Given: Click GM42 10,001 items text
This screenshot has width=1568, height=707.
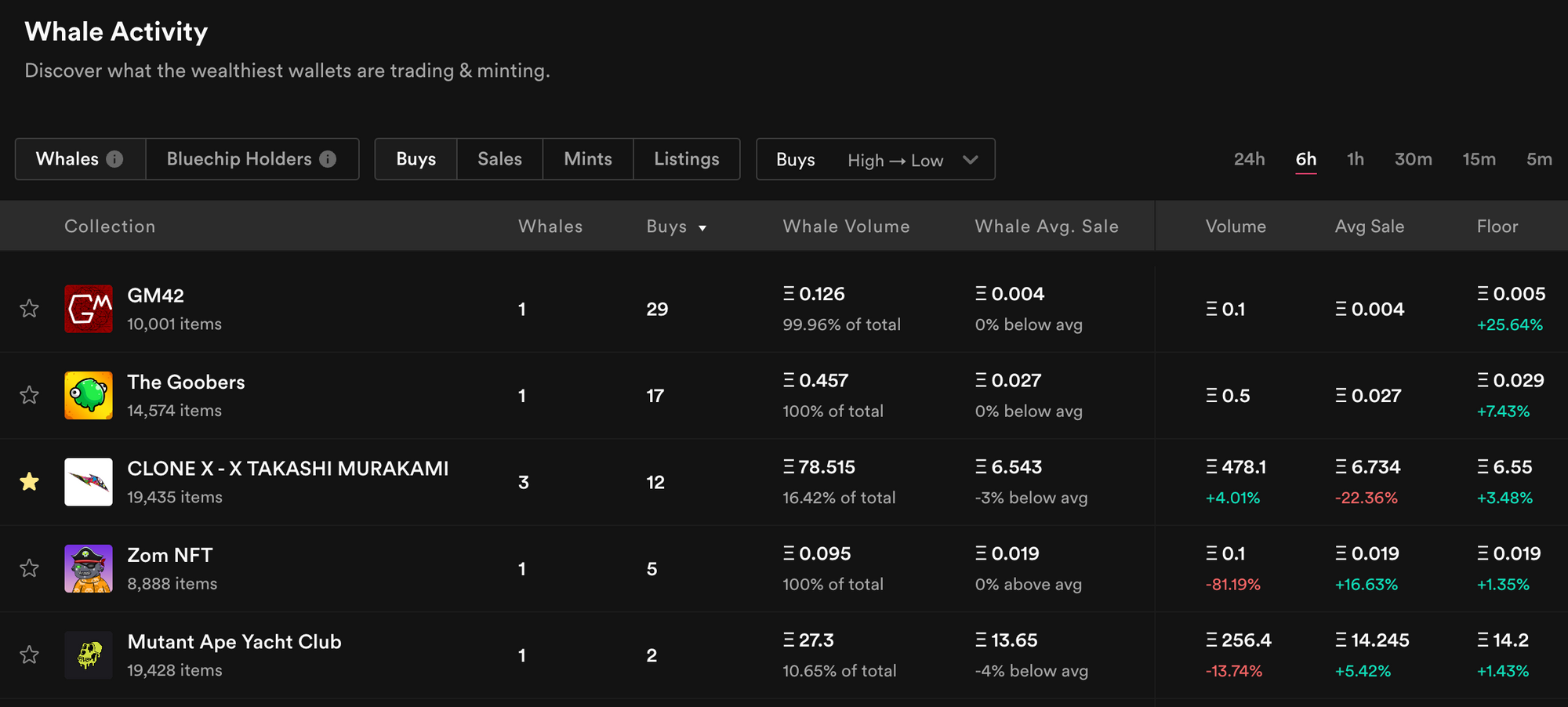Looking at the screenshot, I should 174,324.
